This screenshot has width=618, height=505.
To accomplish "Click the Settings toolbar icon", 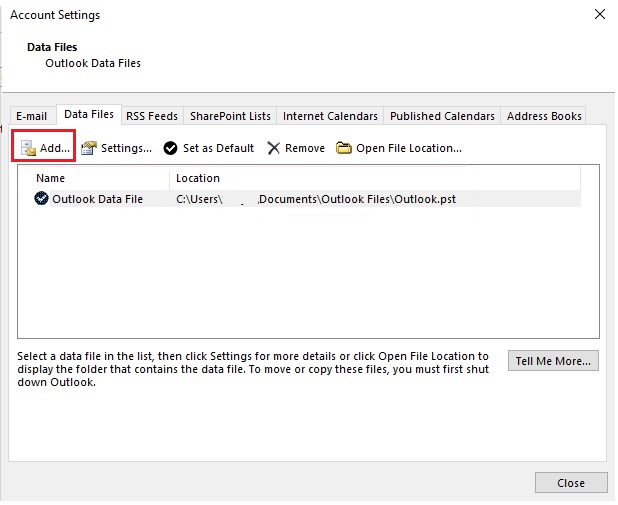I will tap(89, 148).
